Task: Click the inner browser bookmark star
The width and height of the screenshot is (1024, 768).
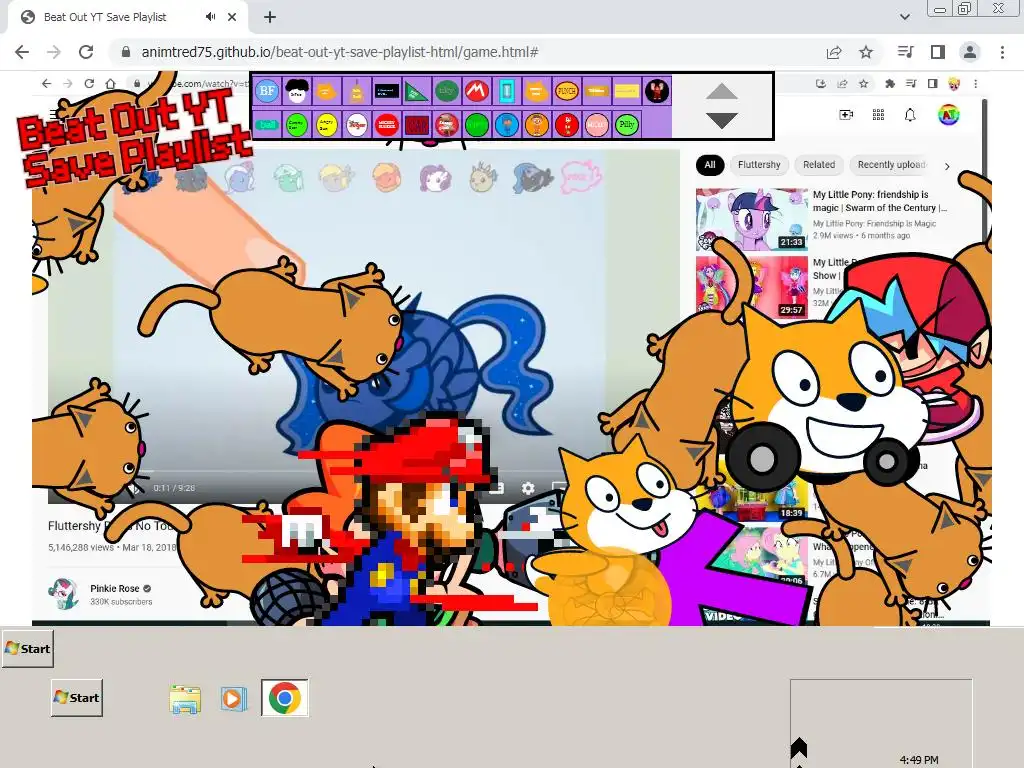Action: [x=864, y=84]
